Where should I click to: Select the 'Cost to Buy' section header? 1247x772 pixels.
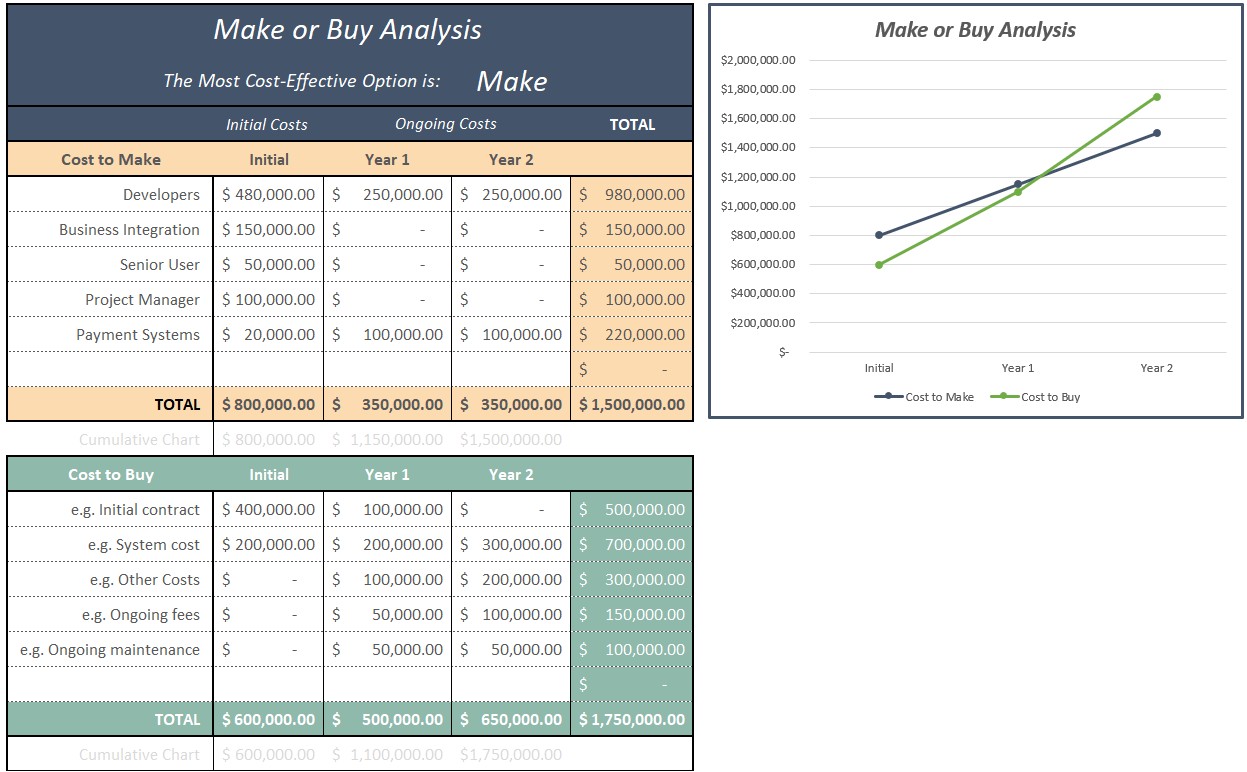click(110, 475)
